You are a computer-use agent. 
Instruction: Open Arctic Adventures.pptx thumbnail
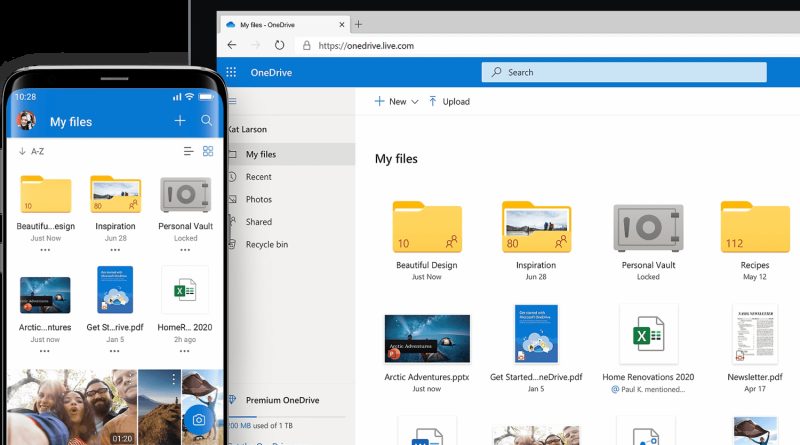click(427, 338)
